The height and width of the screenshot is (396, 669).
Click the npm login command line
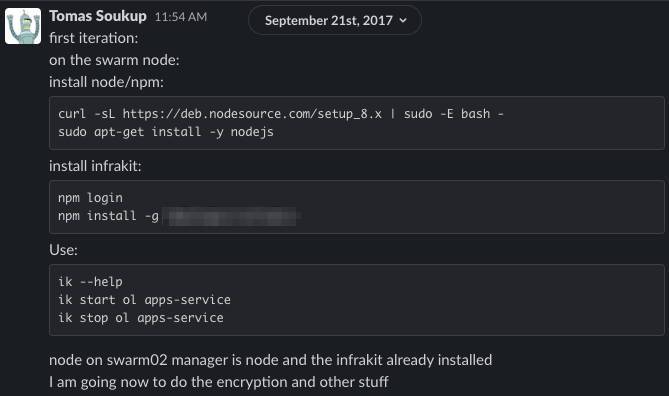(90, 198)
